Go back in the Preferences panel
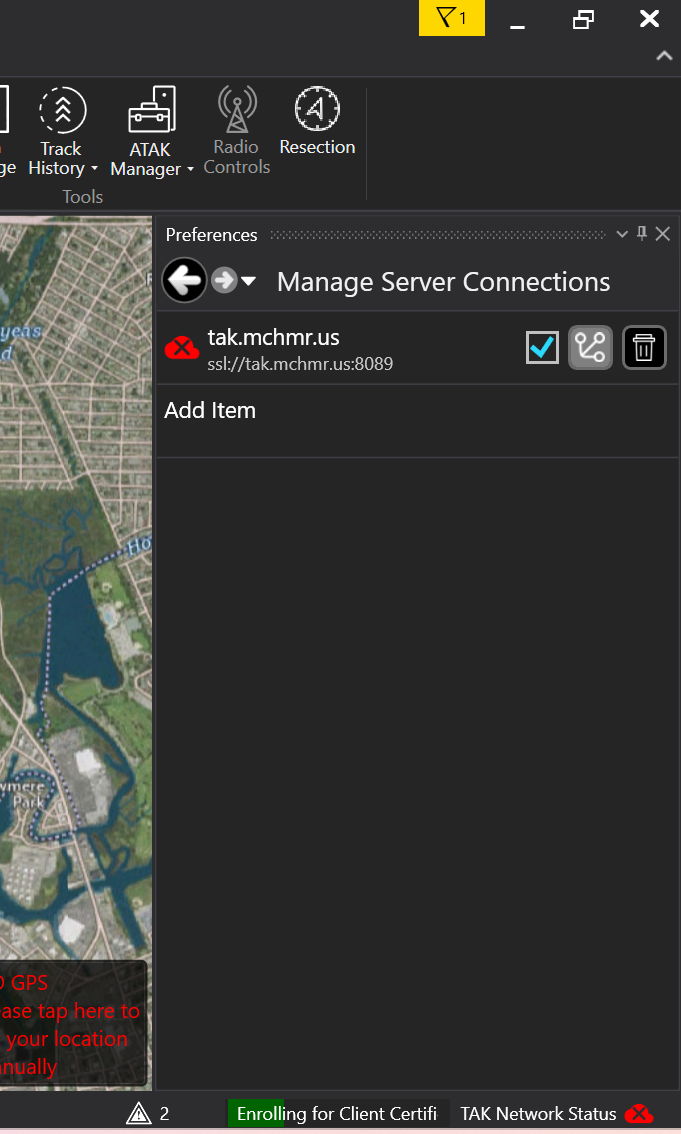This screenshot has width=681, height=1134. point(184,280)
